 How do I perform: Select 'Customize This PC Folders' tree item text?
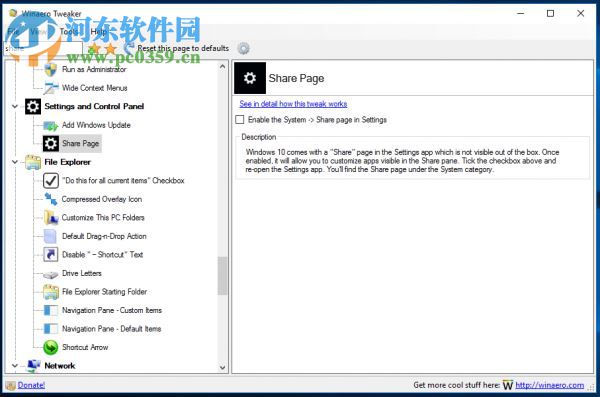tap(103, 217)
